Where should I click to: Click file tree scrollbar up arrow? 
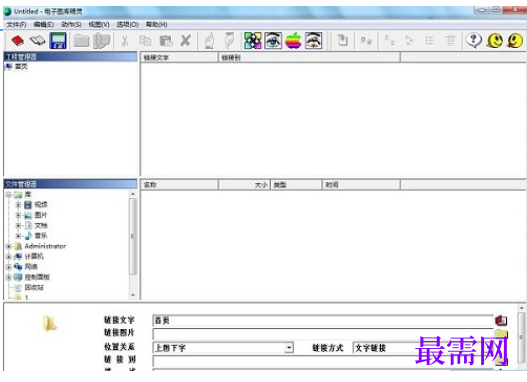pyautogui.click(x=133, y=194)
